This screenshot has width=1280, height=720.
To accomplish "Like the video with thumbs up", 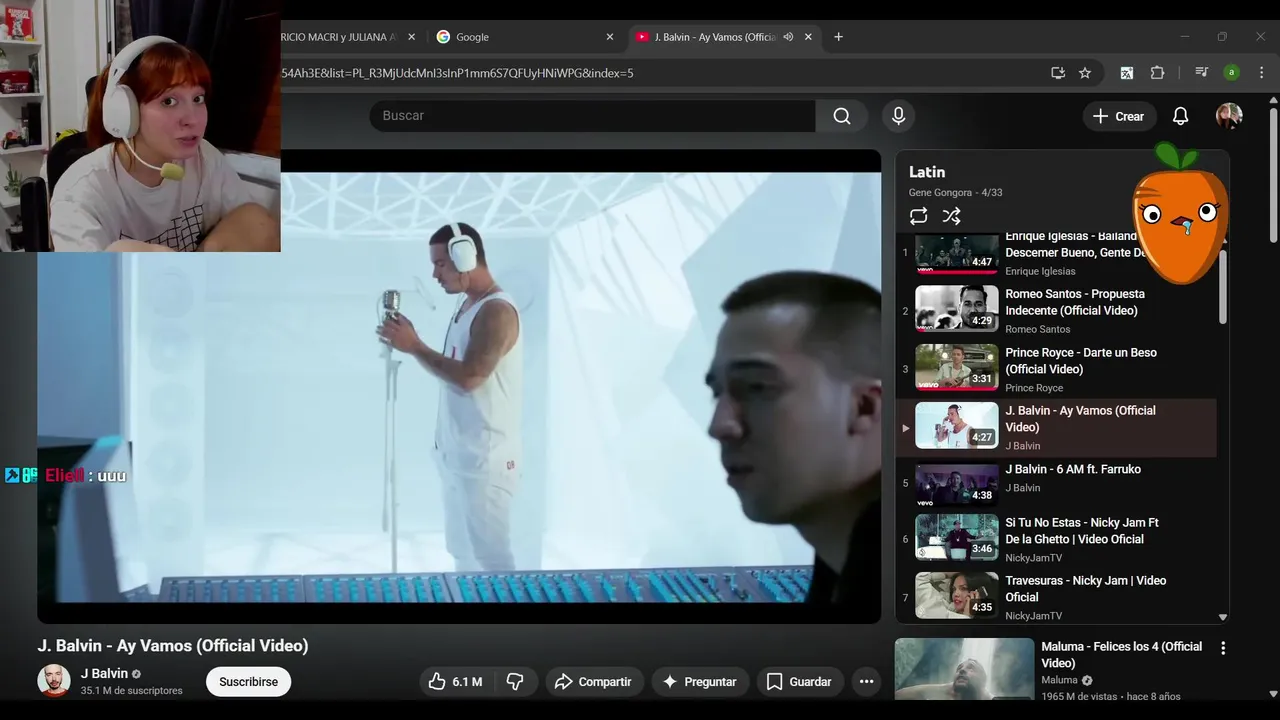I will [455, 682].
